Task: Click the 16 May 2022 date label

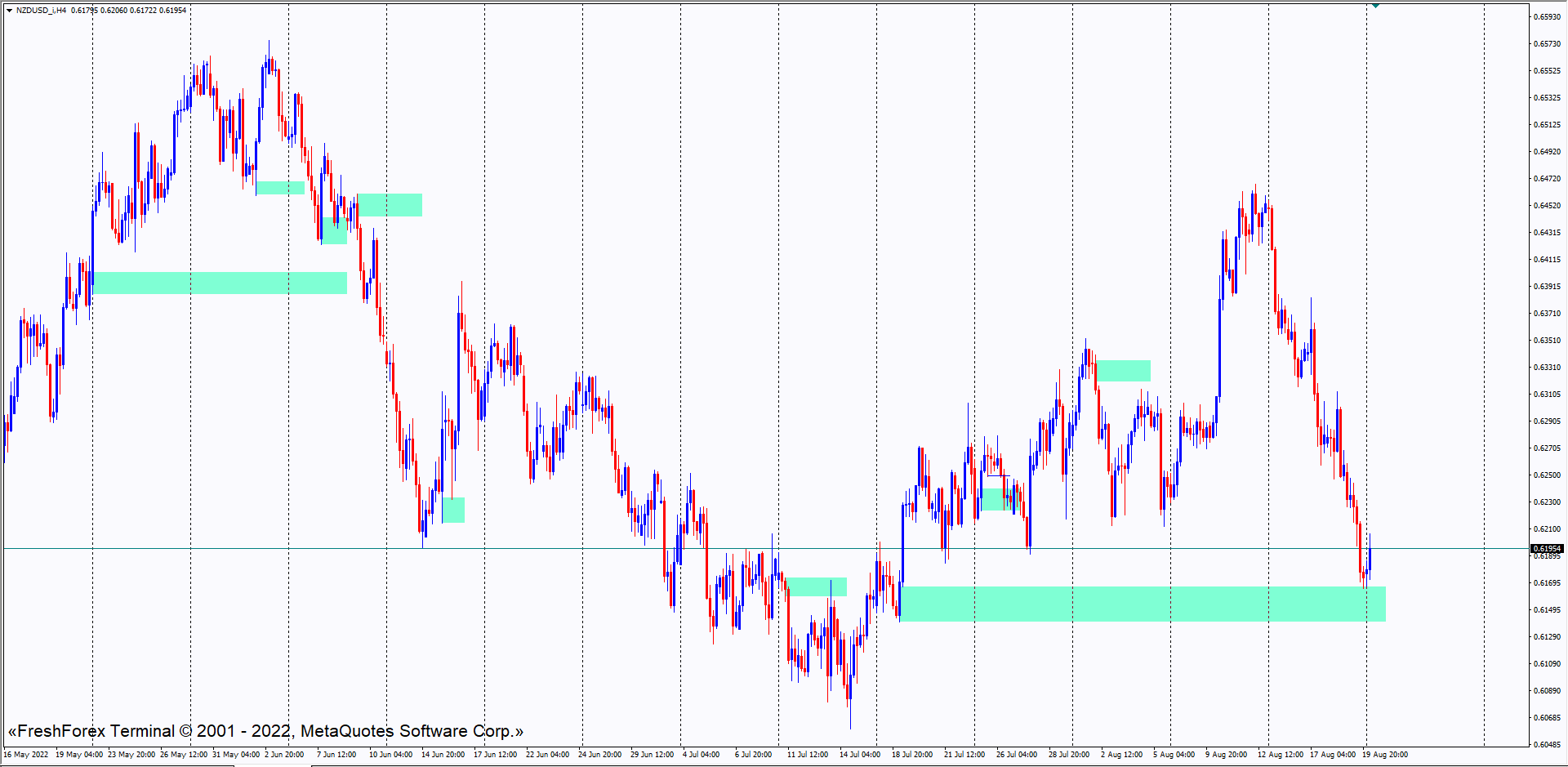Action: pos(26,755)
